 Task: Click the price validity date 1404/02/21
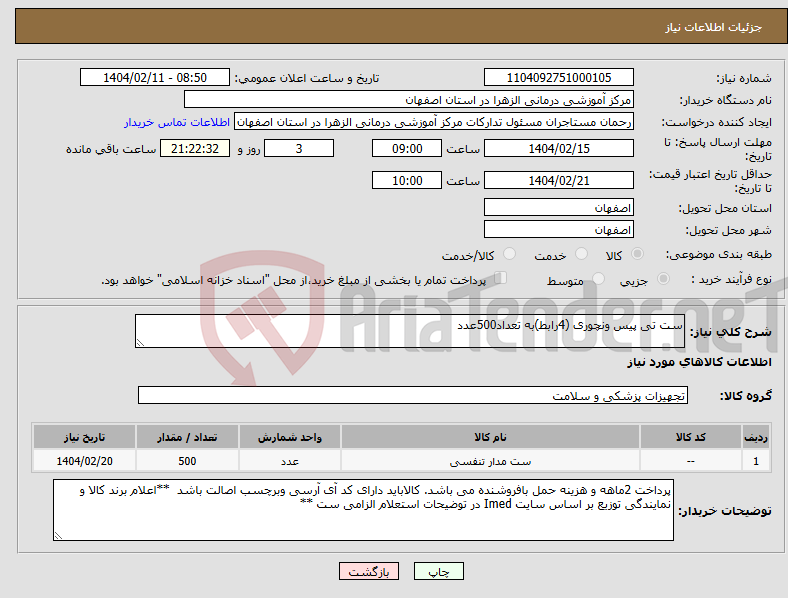(x=559, y=180)
